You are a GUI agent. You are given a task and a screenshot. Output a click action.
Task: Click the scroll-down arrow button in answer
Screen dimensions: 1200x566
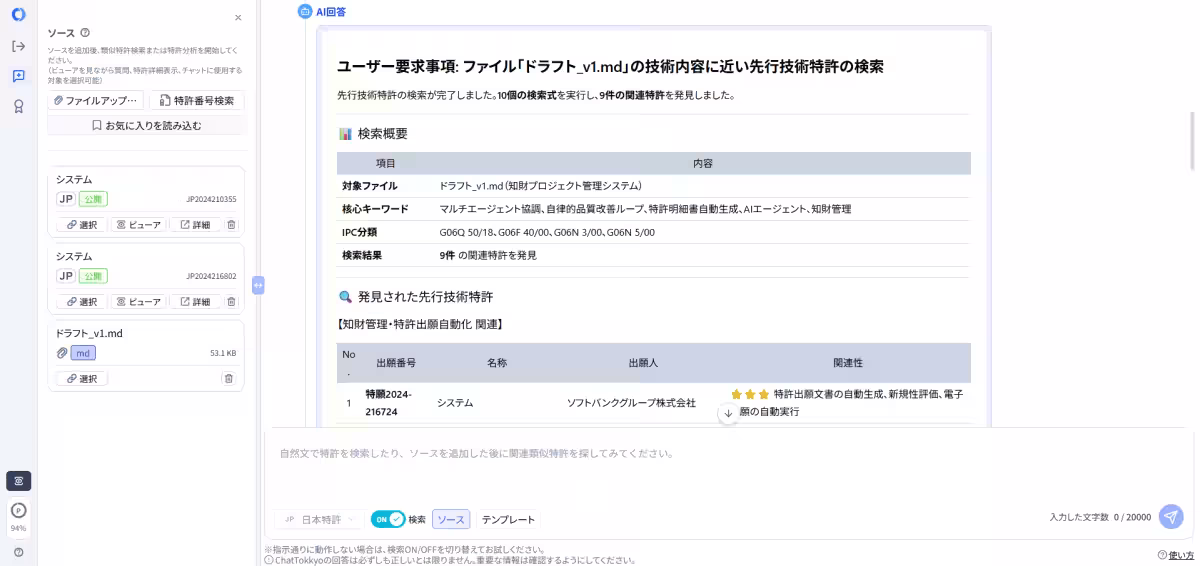coord(728,413)
